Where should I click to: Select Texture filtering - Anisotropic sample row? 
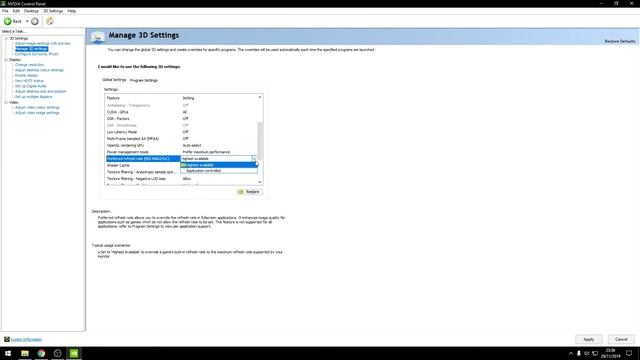143,172
